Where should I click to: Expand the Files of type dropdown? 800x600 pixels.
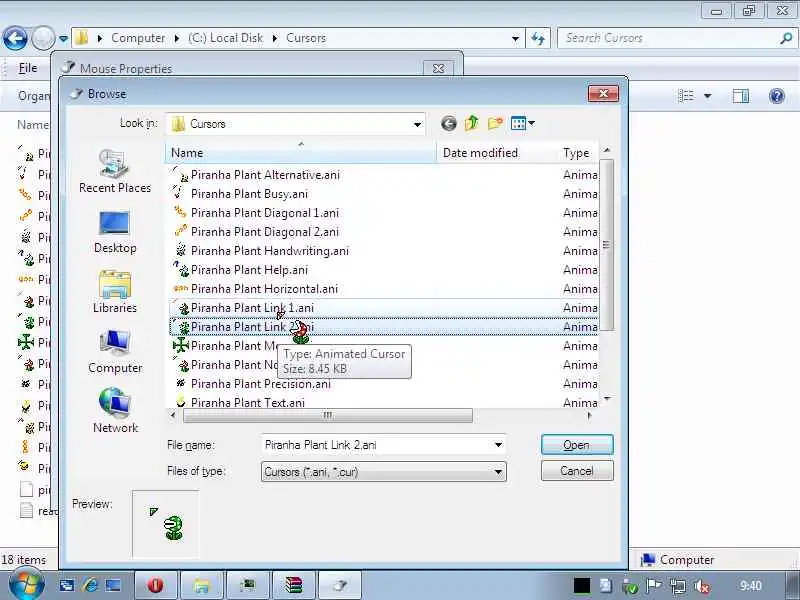pos(498,472)
